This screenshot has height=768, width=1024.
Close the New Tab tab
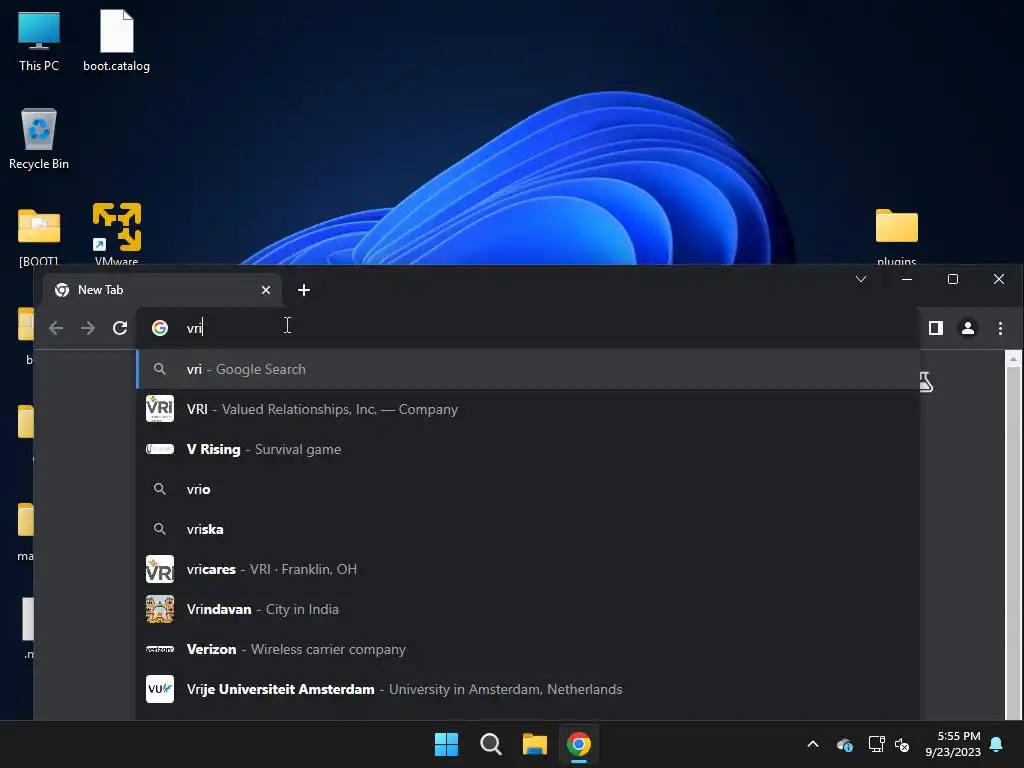[266, 290]
